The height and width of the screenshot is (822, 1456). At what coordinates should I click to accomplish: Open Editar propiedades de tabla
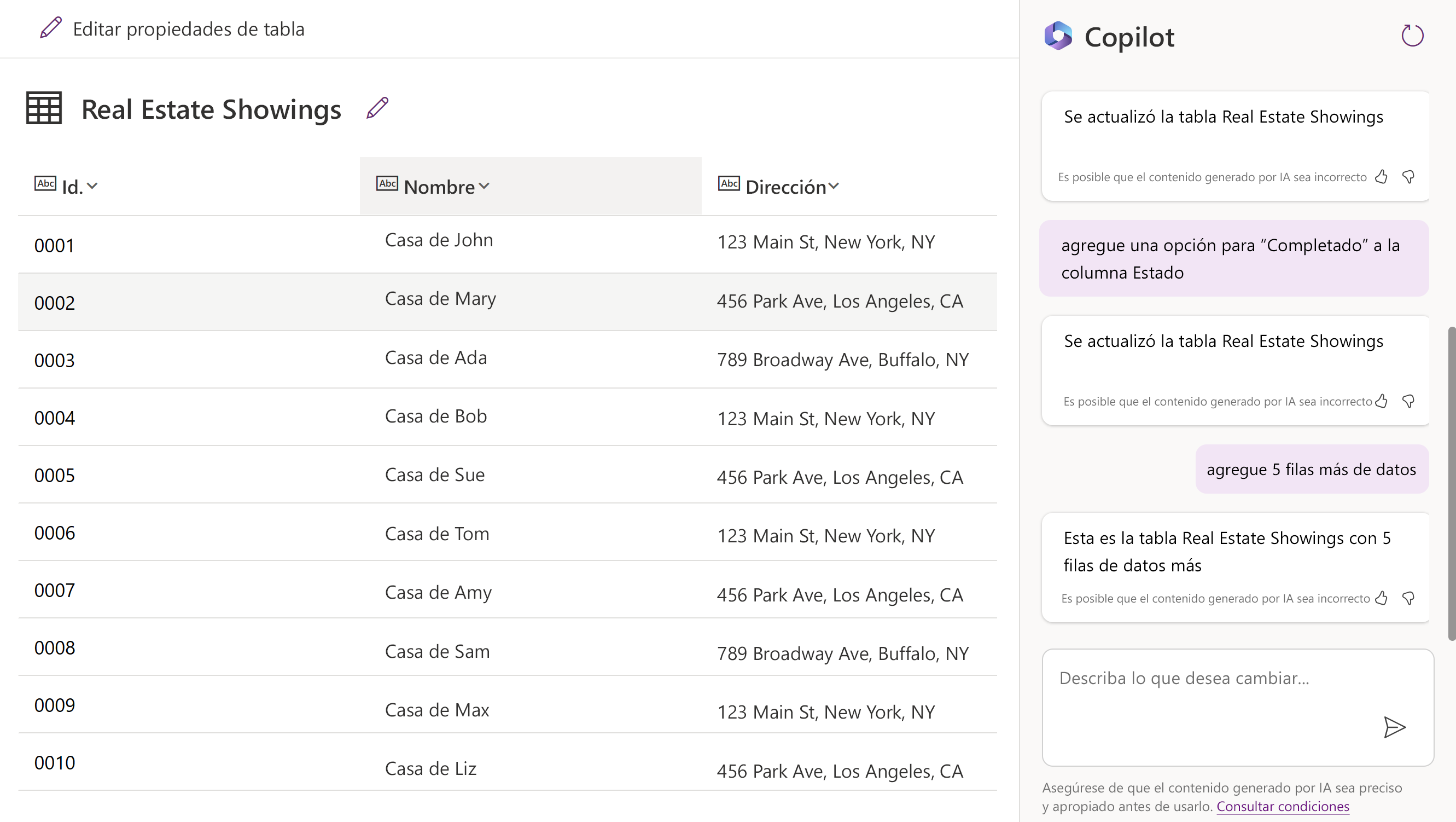172,28
